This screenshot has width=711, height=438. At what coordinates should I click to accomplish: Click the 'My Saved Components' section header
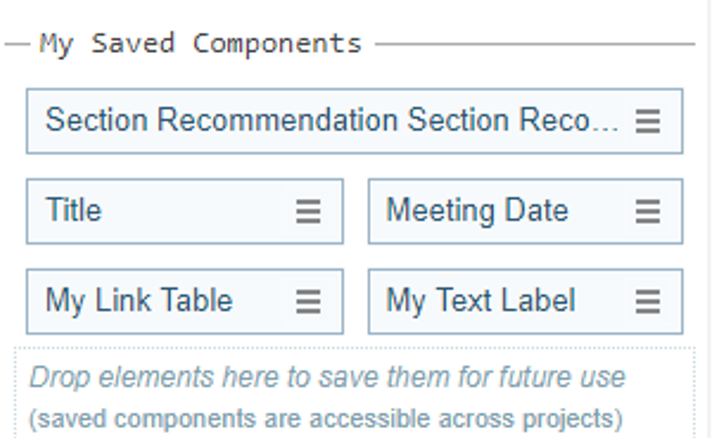click(200, 44)
